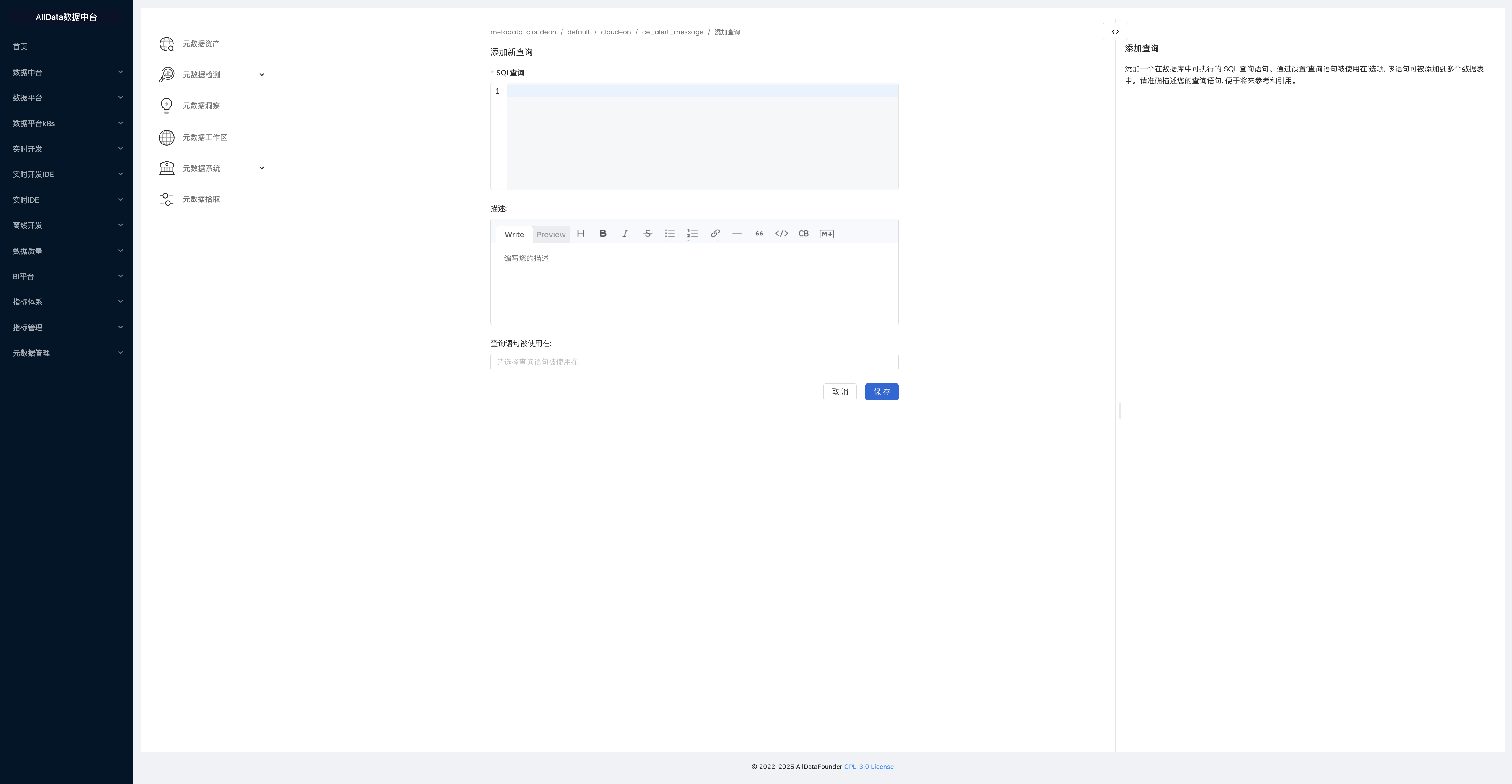Expand the 元数据系统 submenu chevron
This screenshot has height=784, width=1512.
(x=262, y=168)
